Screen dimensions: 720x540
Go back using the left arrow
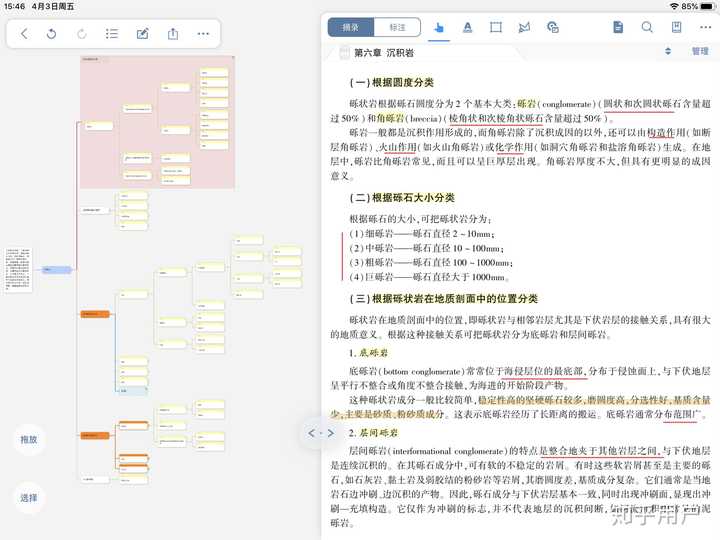(24, 34)
